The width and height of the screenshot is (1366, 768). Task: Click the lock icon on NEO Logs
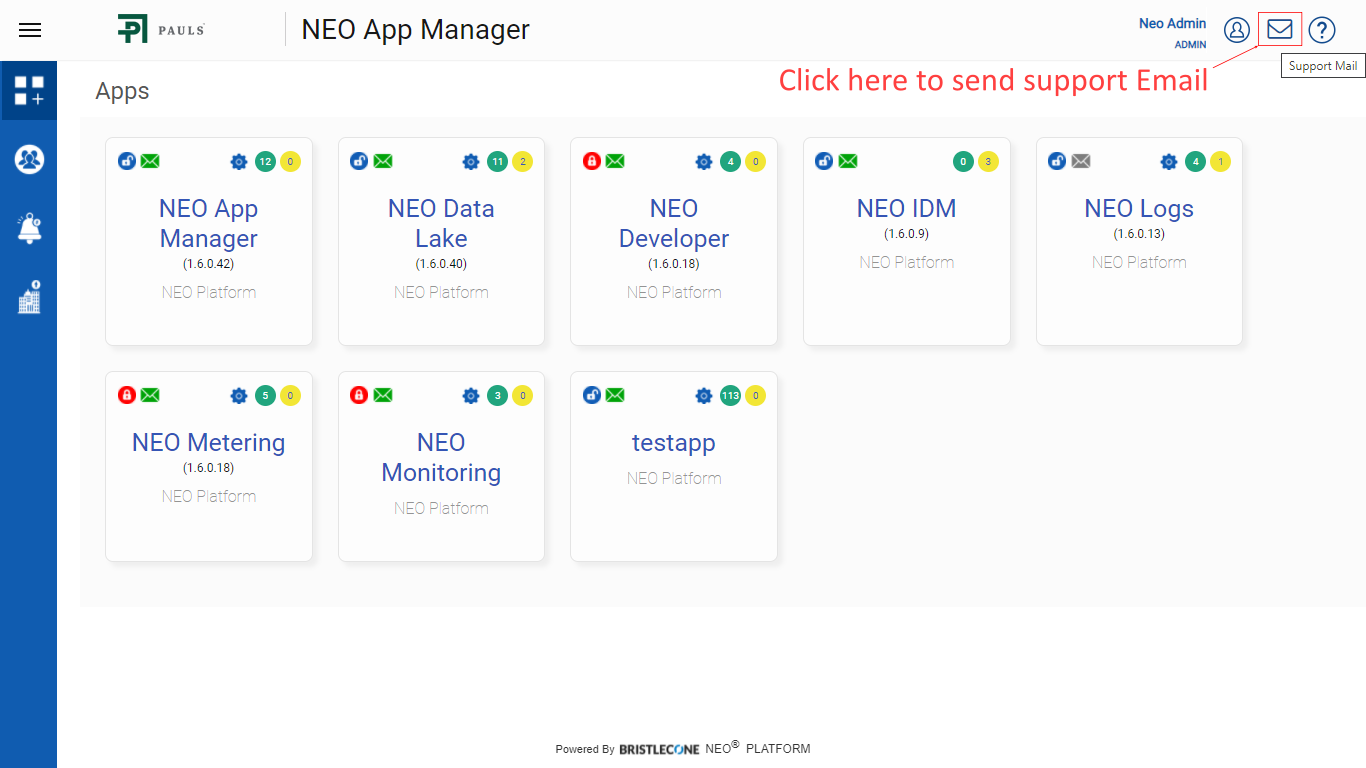pos(1057,161)
